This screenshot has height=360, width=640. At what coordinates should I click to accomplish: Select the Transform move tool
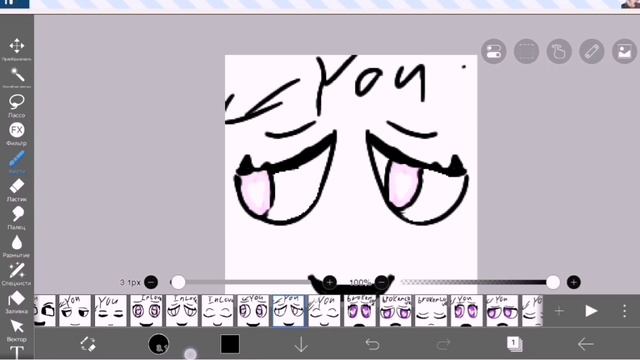(x=17, y=46)
